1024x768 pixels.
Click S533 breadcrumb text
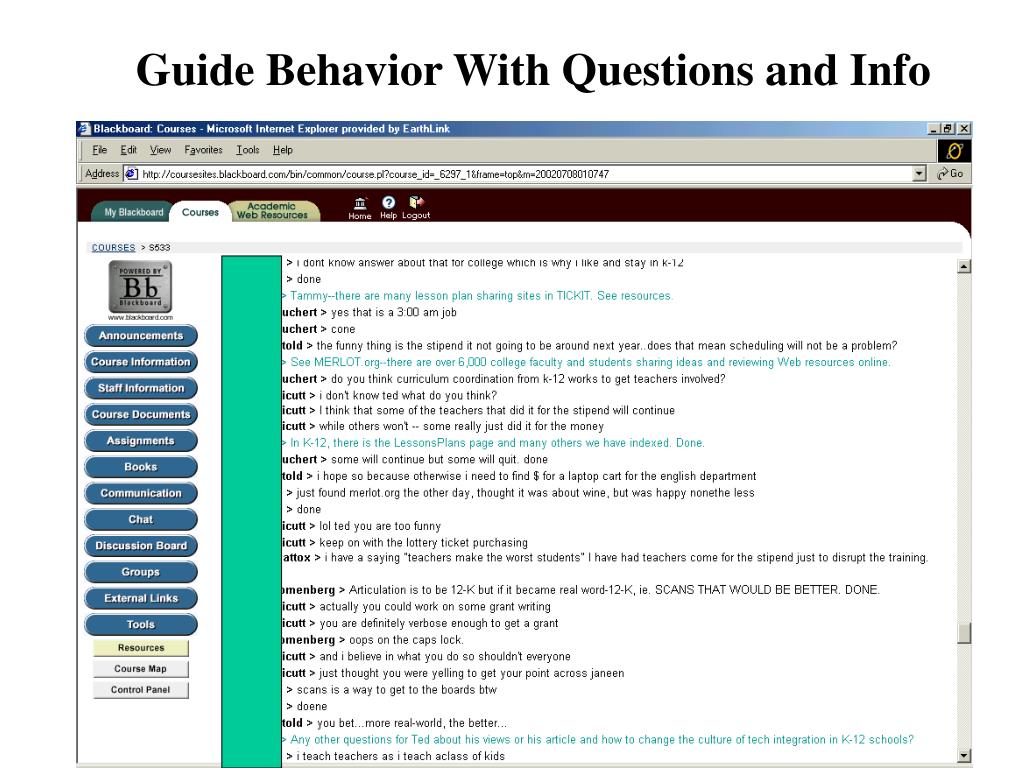(x=159, y=248)
